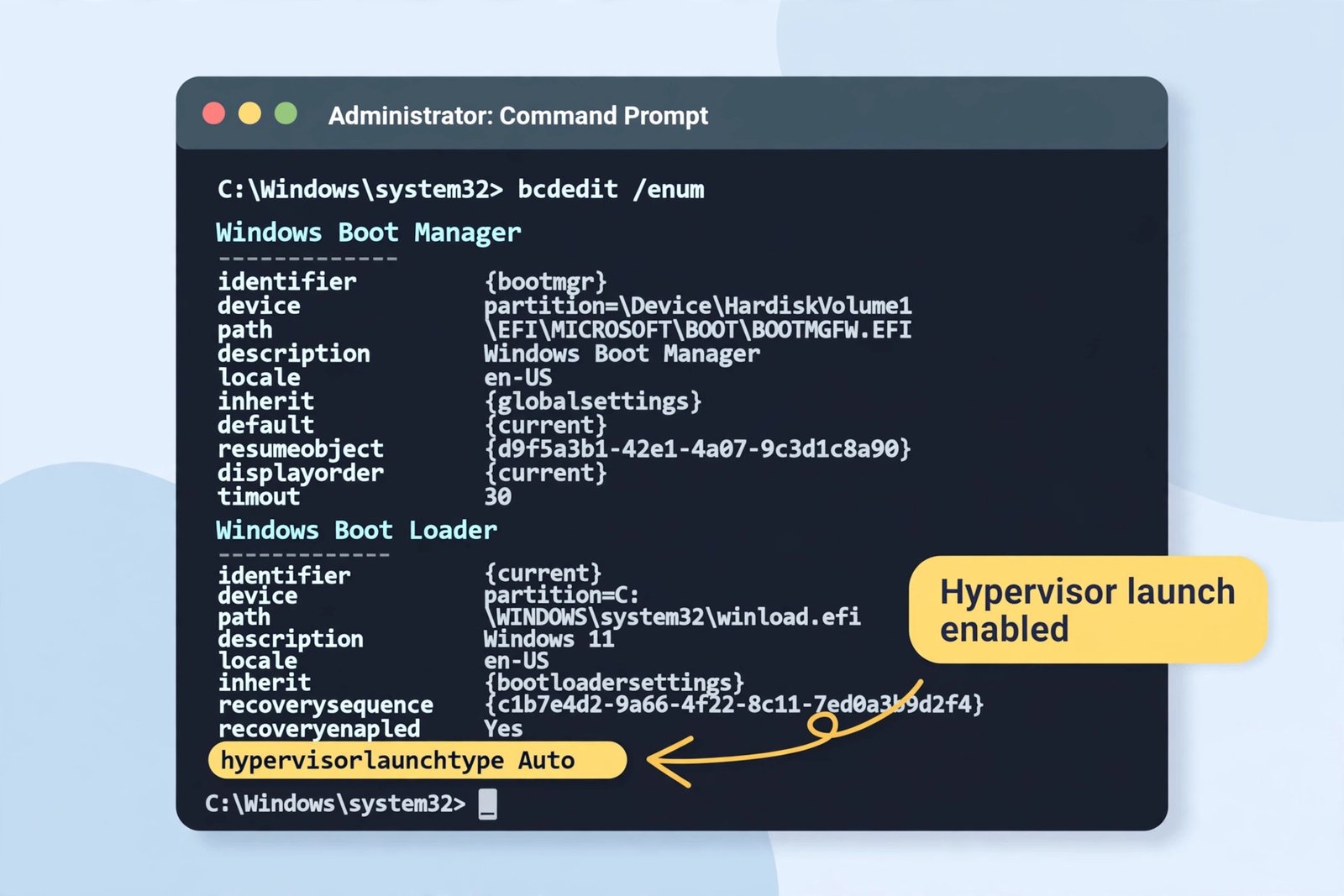The image size is (1344, 896).
Task: Maximize the window using the green button
Action: (286, 113)
